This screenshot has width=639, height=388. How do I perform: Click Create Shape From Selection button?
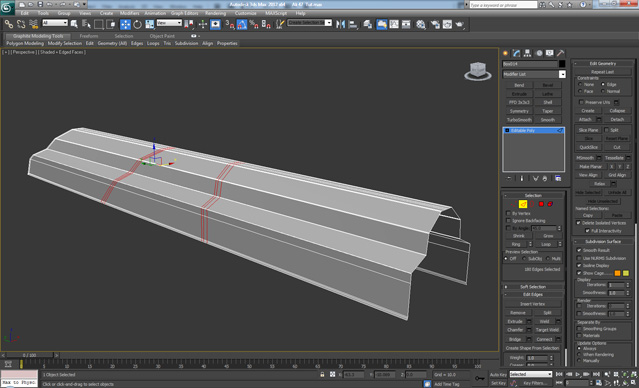coord(533,348)
